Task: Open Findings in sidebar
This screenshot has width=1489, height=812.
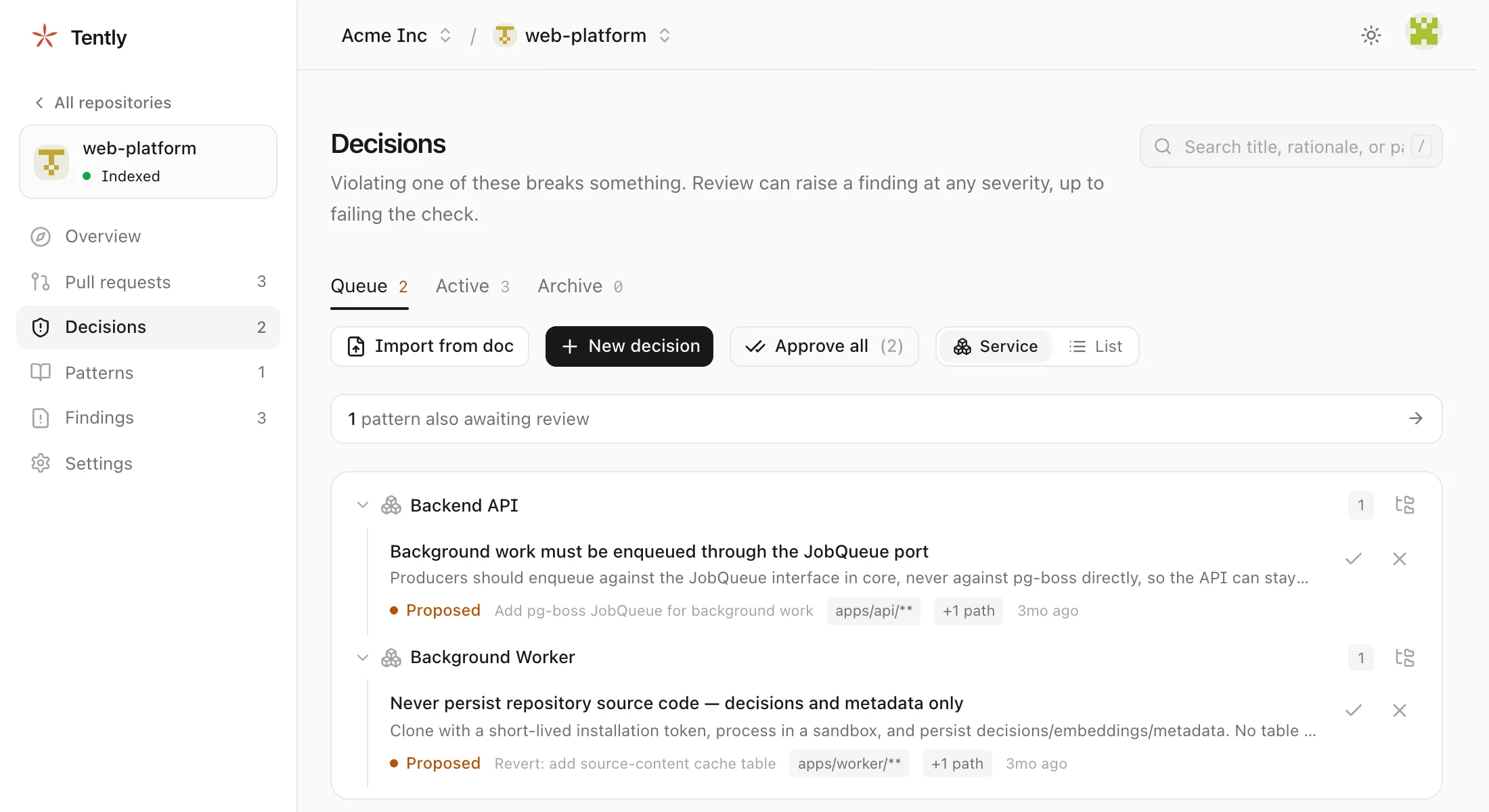Action: (x=148, y=418)
